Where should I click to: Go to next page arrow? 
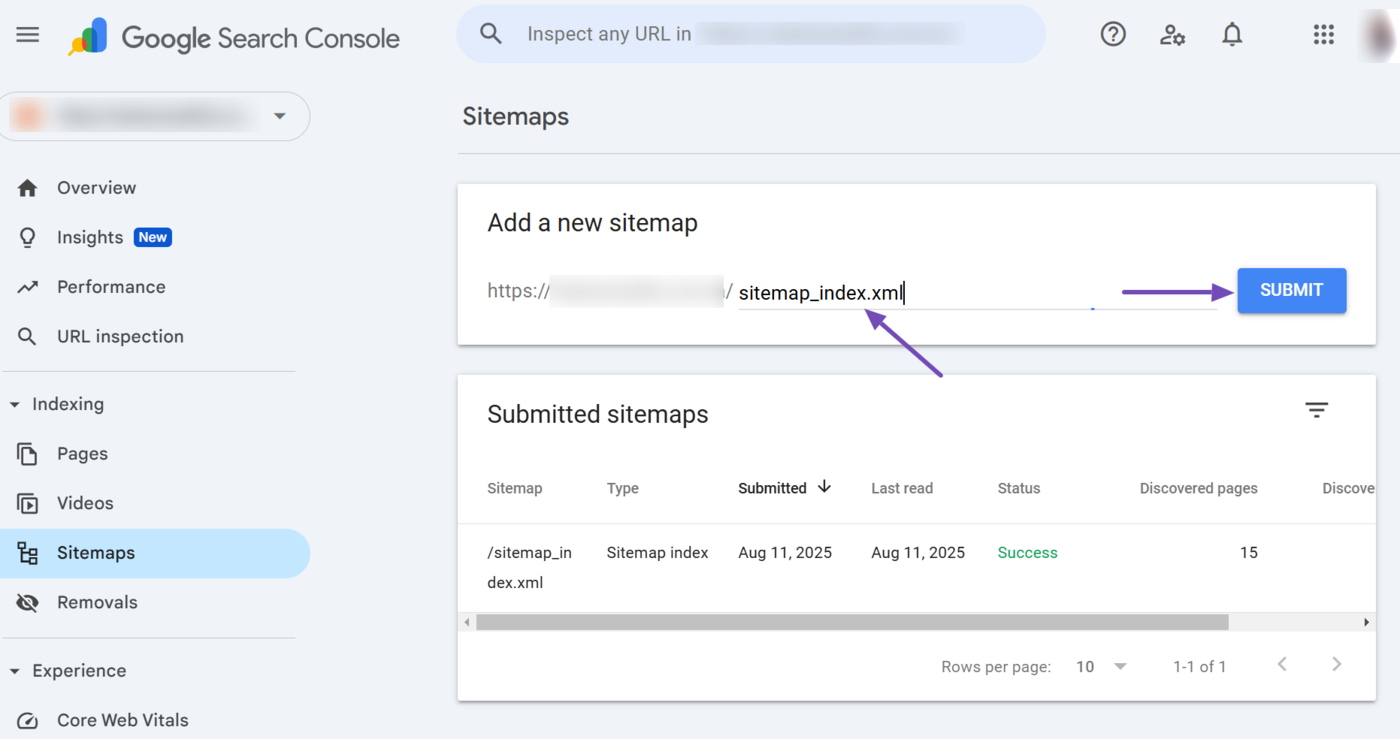coord(1336,665)
